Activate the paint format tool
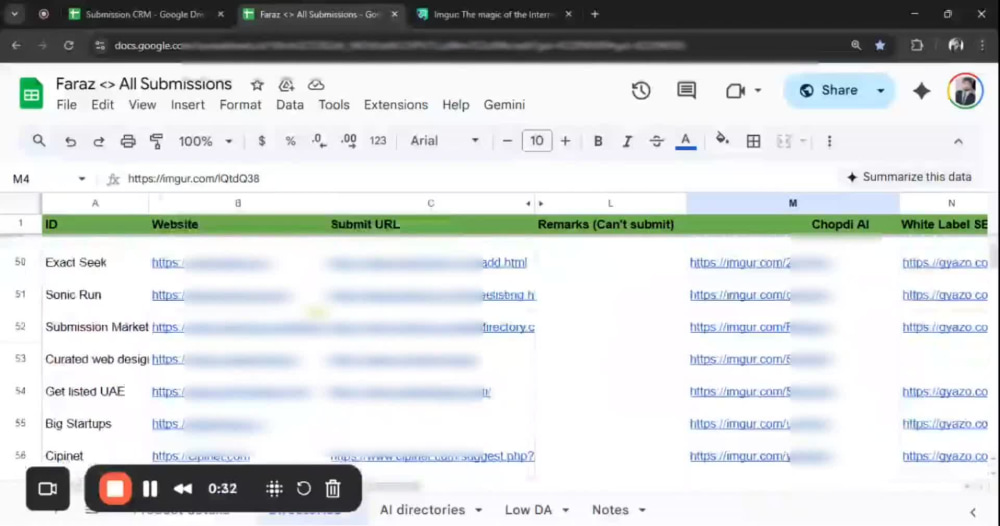1000x526 pixels. coord(156,142)
